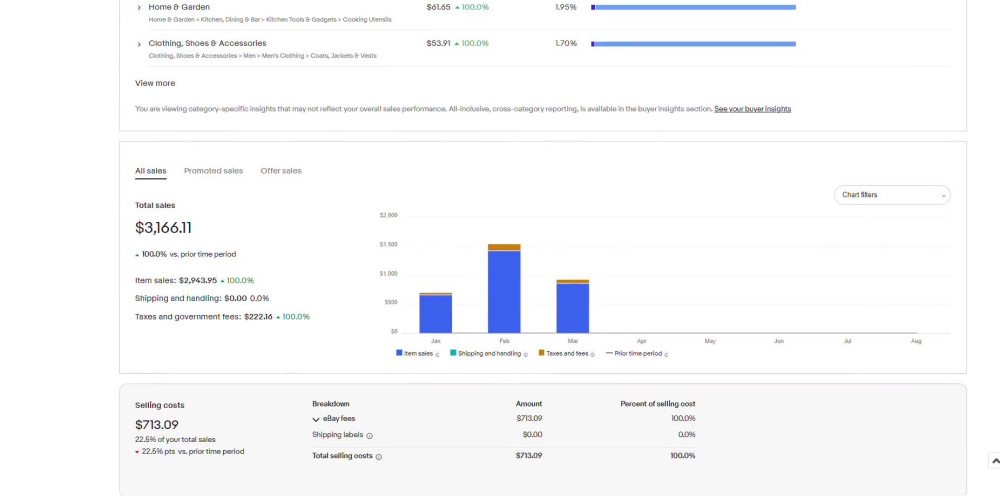Click the Shipping labels row label
Screen dimensions: 1000x496
(x=337, y=435)
